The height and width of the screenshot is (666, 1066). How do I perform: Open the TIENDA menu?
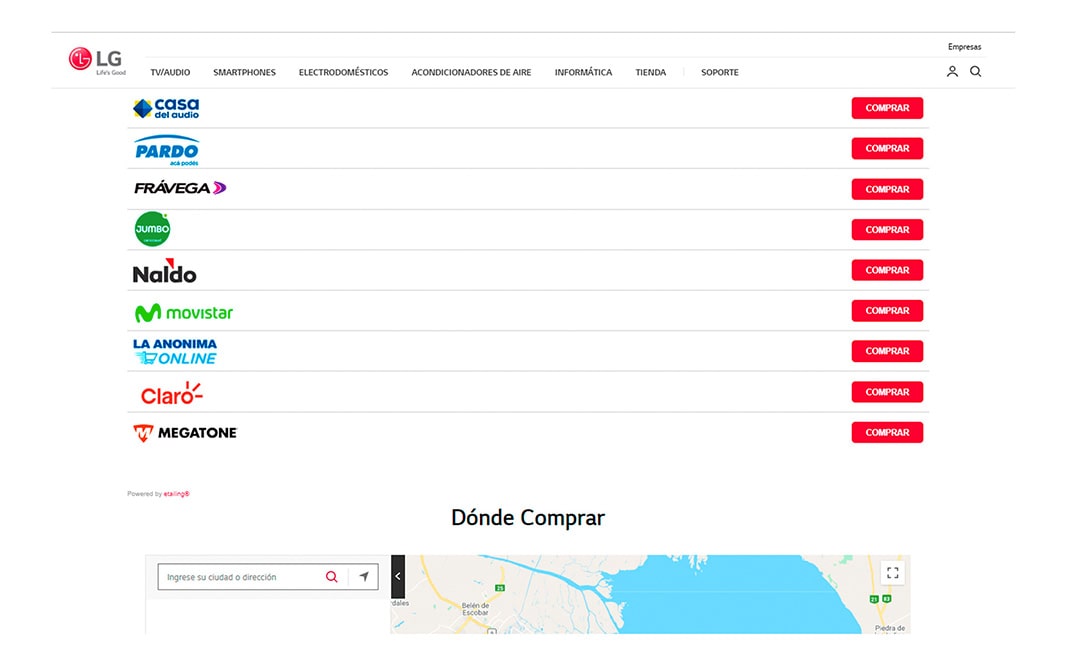(651, 72)
